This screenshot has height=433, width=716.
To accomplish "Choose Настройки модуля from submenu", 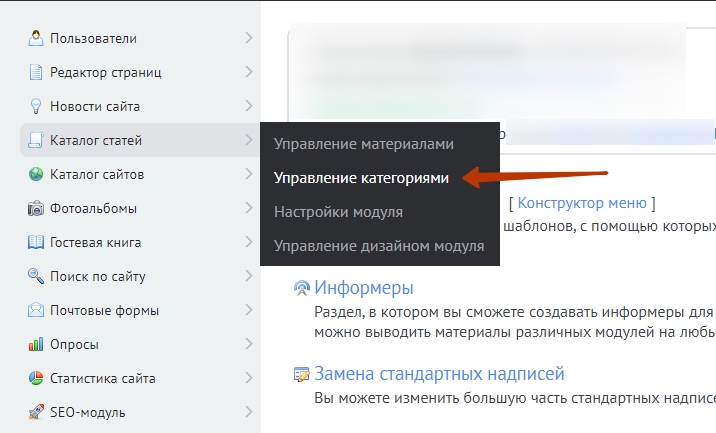I will tap(338, 212).
